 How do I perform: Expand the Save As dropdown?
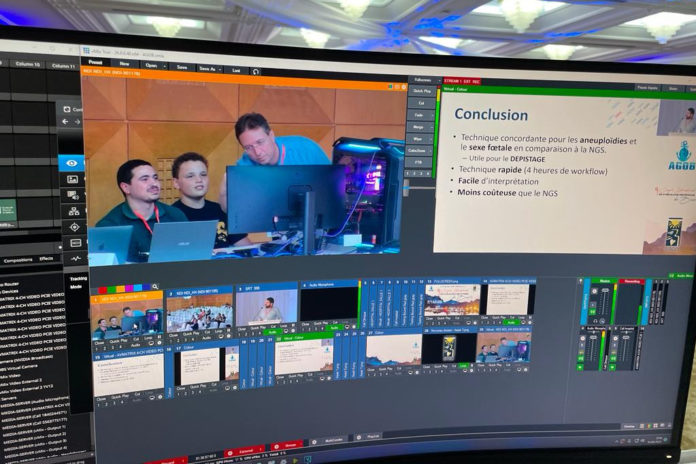(x=208, y=68)
